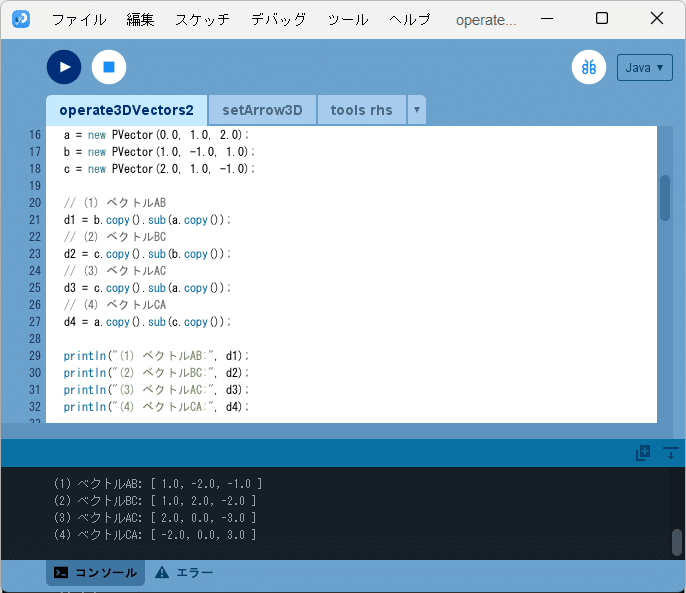Open the Java mode dropdown
The height and width of the screenshot is (593, 686).
(644, 67)
